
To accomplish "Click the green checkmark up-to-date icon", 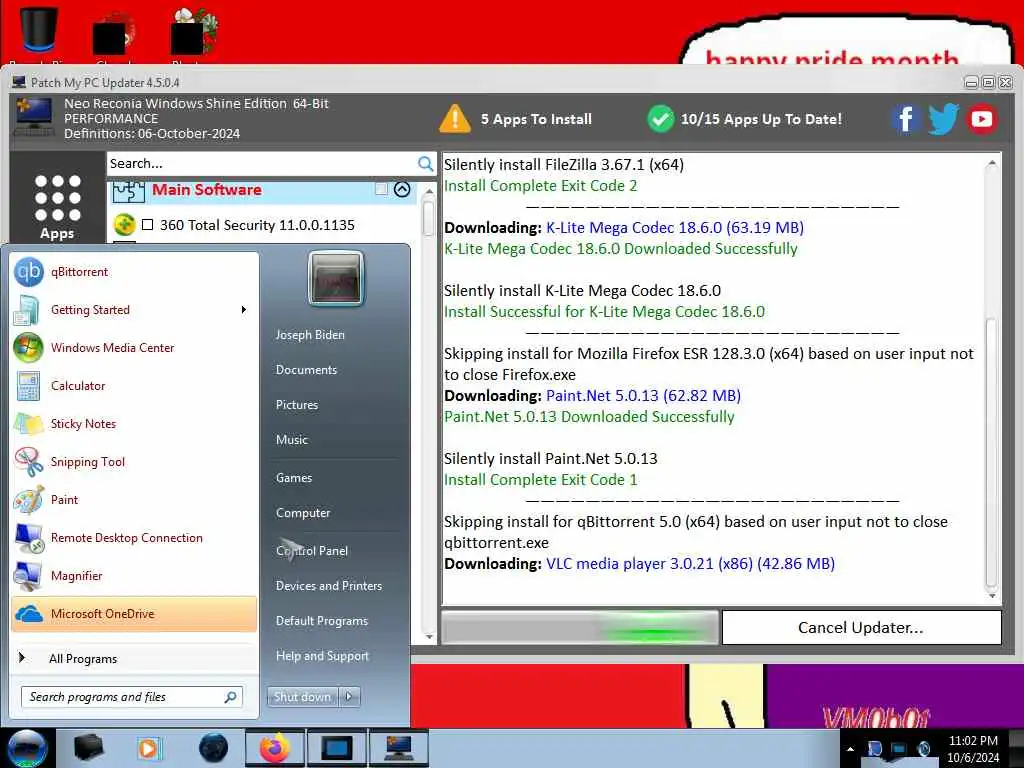I will click(660, 119).
